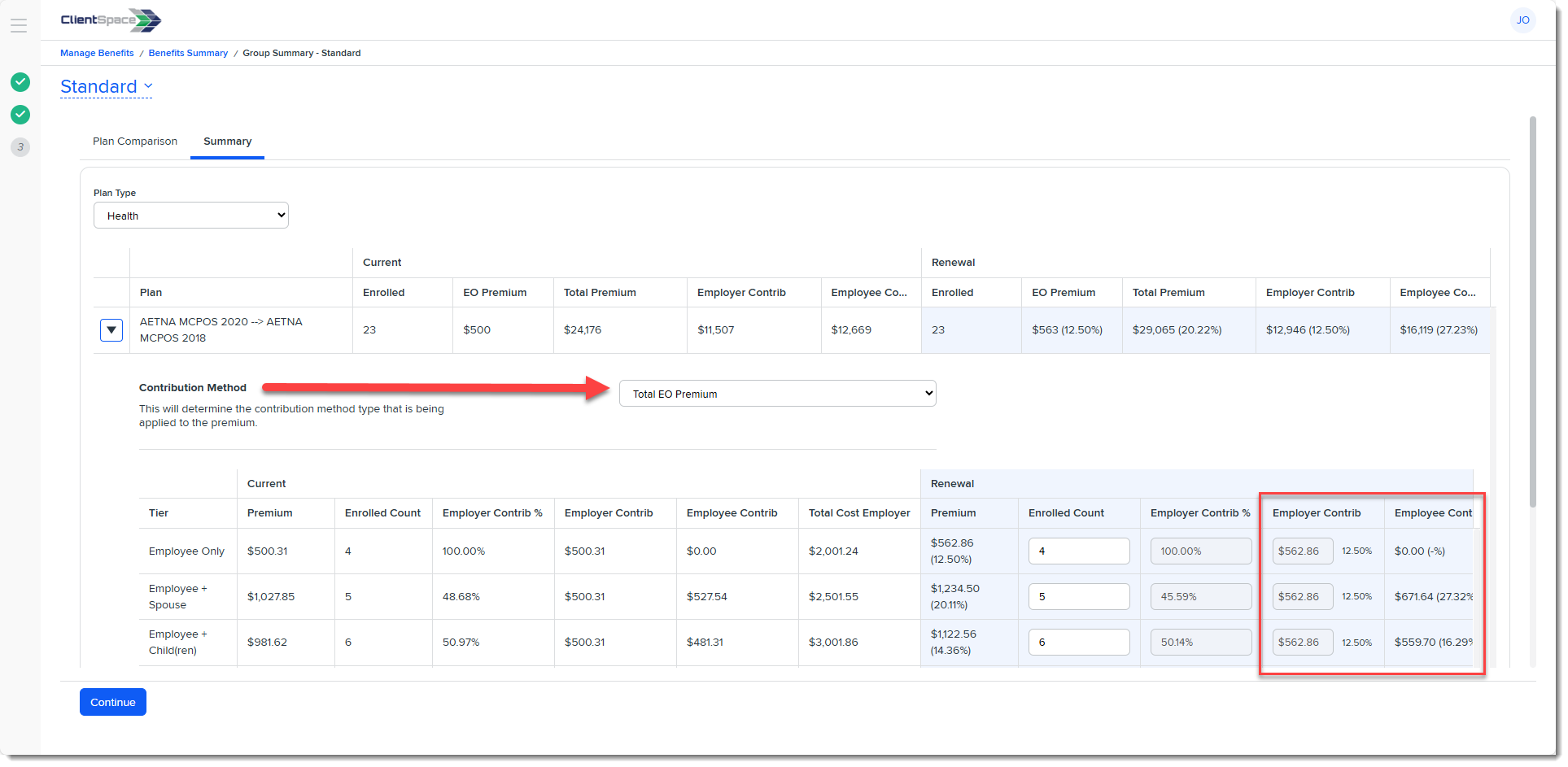Click the Continue button

click(x=113, y=702)
